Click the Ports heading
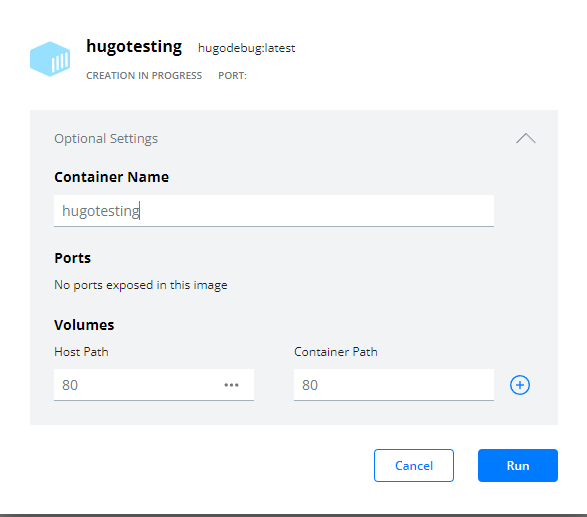Screen dimensions: 587x517 click(x=73, y=258)
